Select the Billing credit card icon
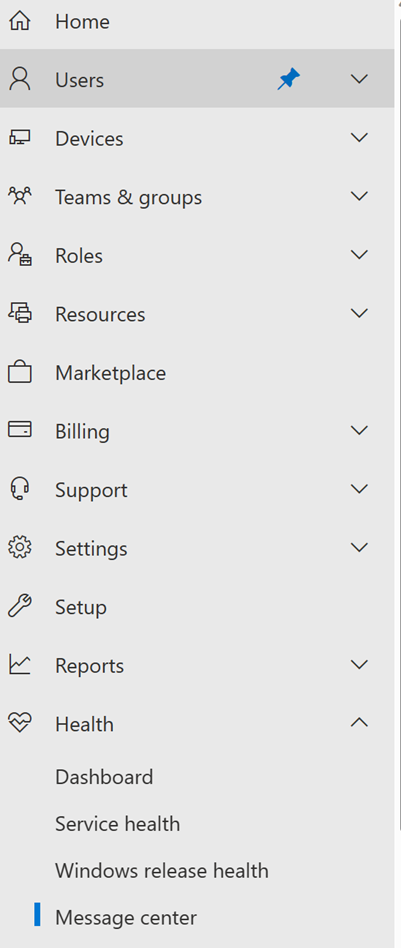Screen dimensions: 401x948 point(19,429)
